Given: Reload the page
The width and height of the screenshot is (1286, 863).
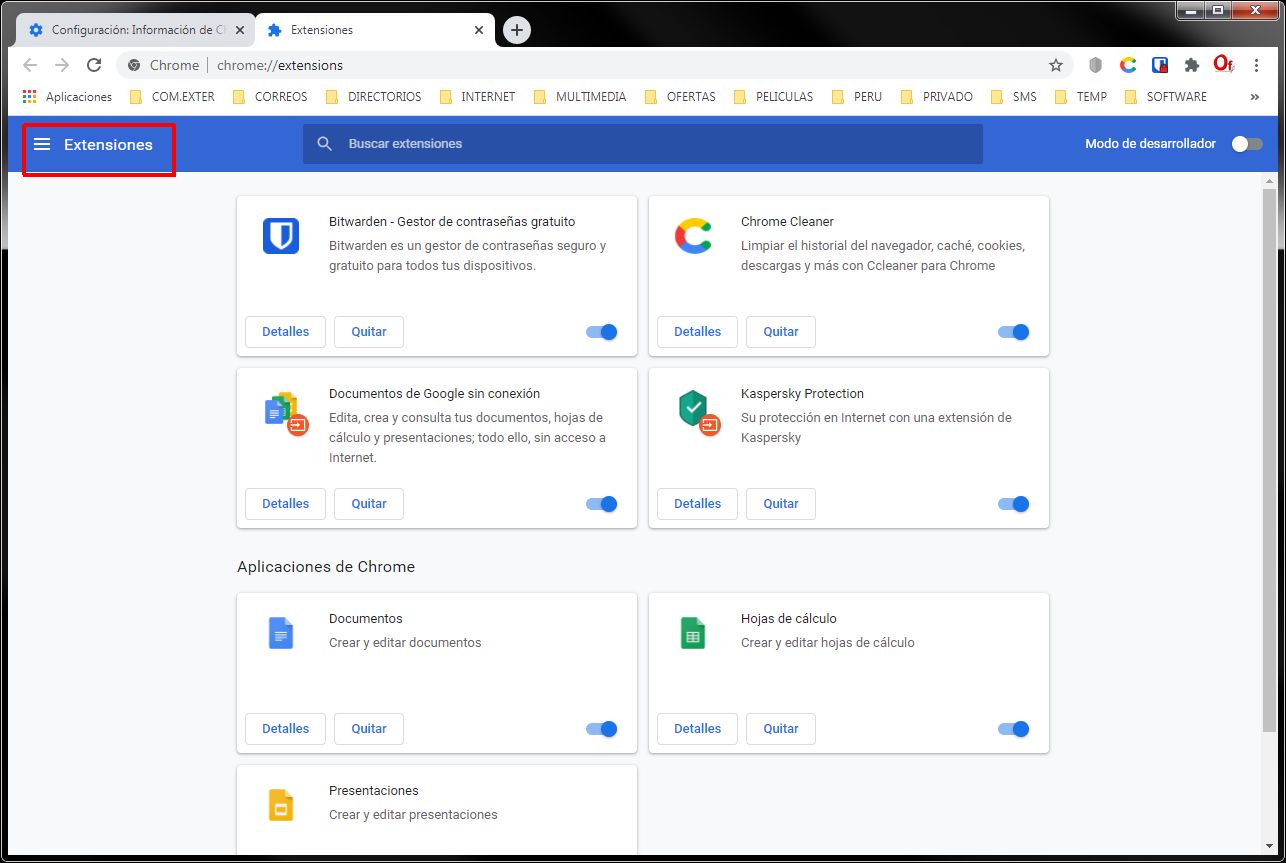Looking at the screenshot, I should point(94,65).
